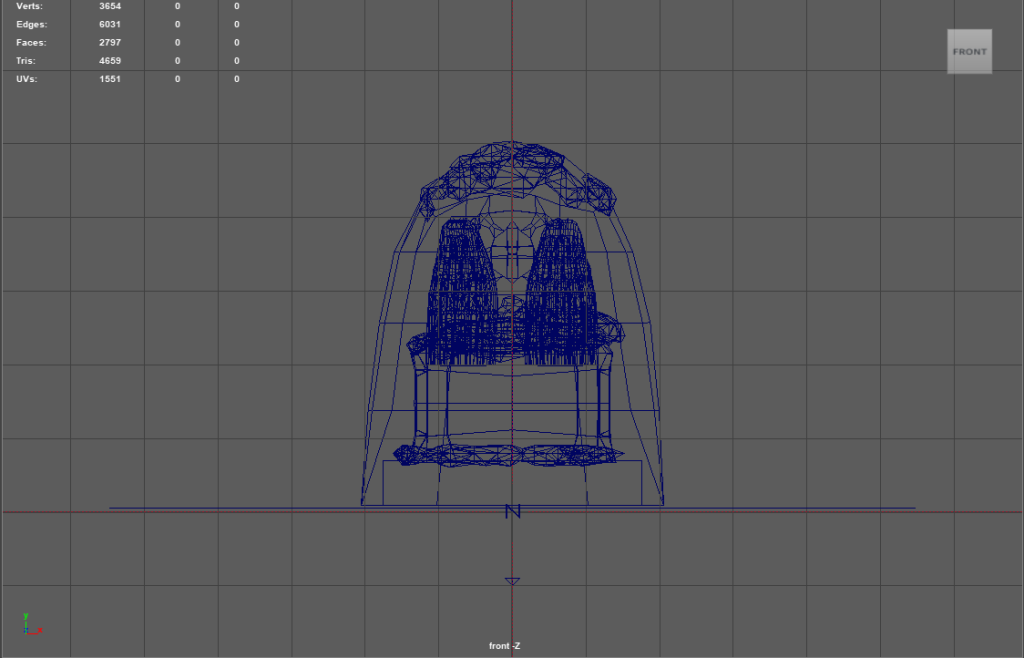
Task: Click the UVs value 1551
Action: point(110,79)
